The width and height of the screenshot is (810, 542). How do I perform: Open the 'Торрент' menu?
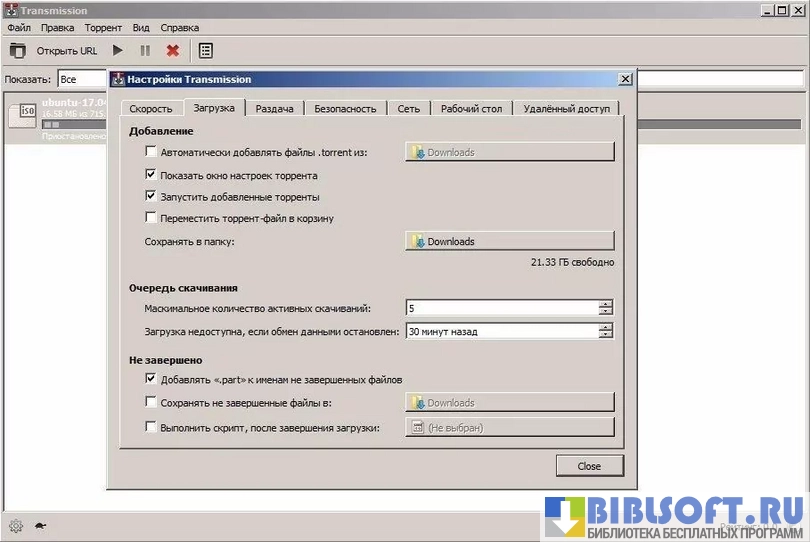[x=103, y=29]
